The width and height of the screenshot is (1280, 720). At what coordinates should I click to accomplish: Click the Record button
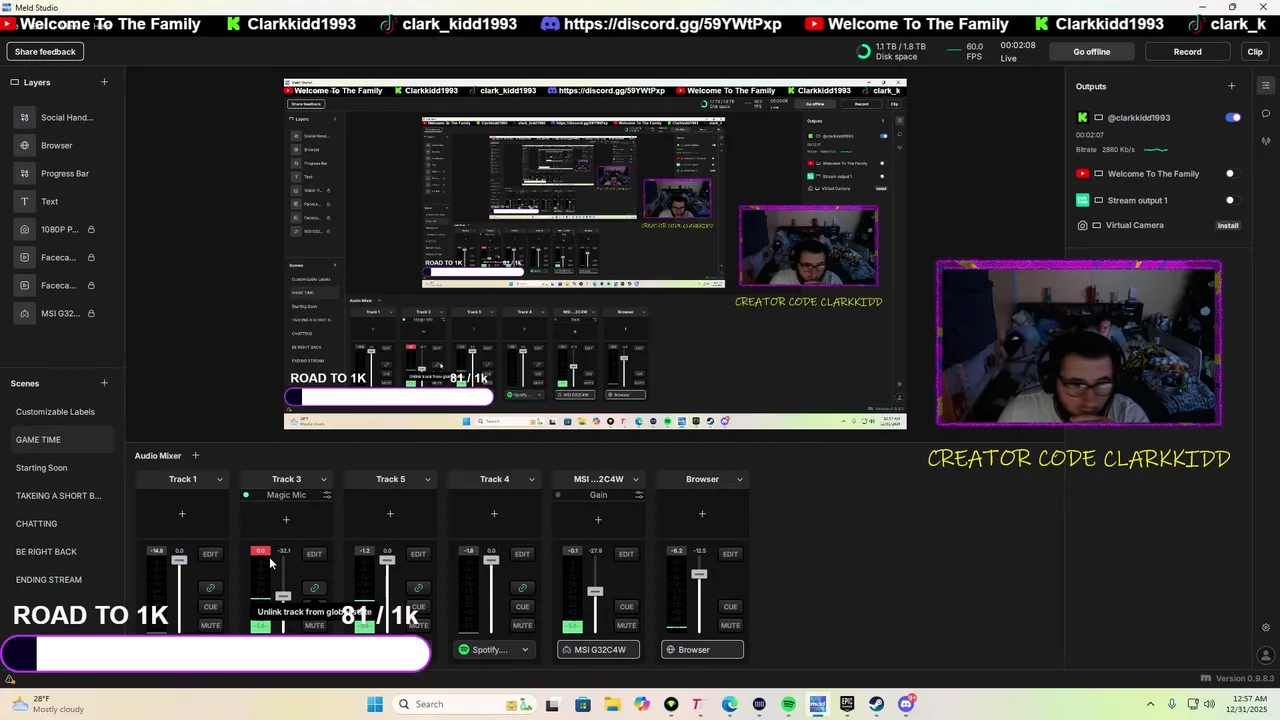click(1188, 52)
